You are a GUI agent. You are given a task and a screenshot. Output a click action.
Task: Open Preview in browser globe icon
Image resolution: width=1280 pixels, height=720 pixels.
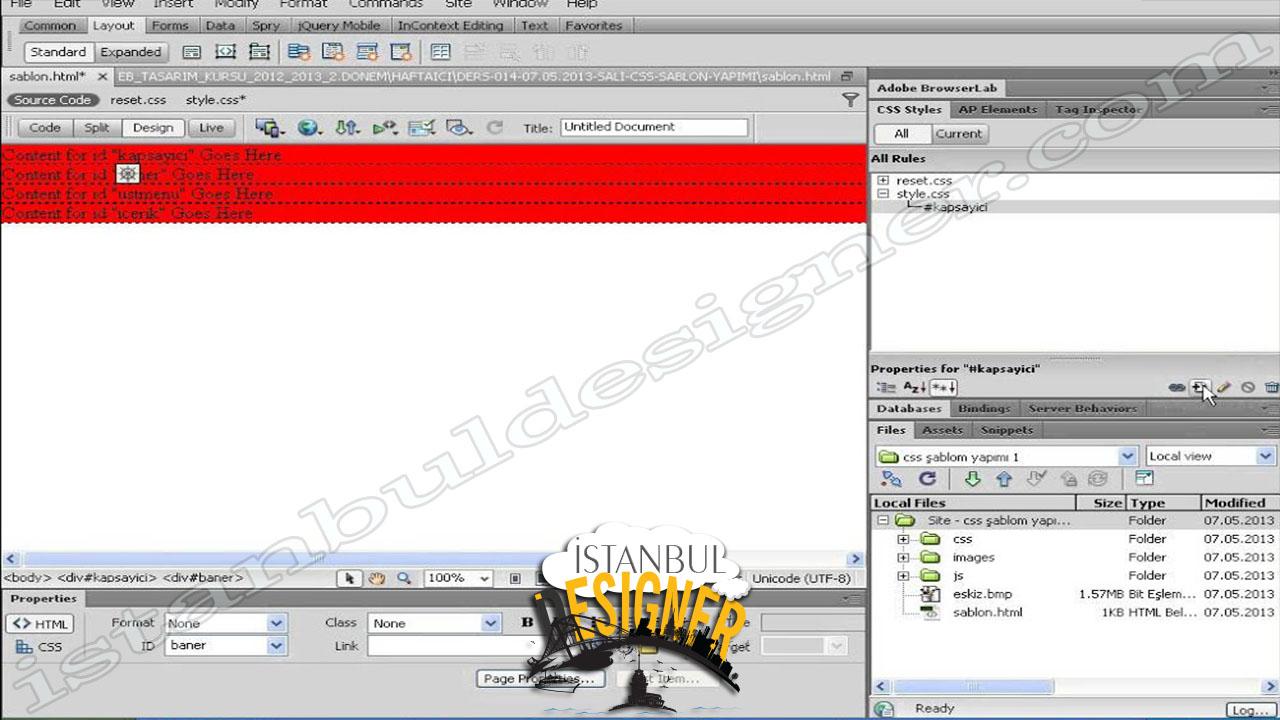click(x=309, y=127)
